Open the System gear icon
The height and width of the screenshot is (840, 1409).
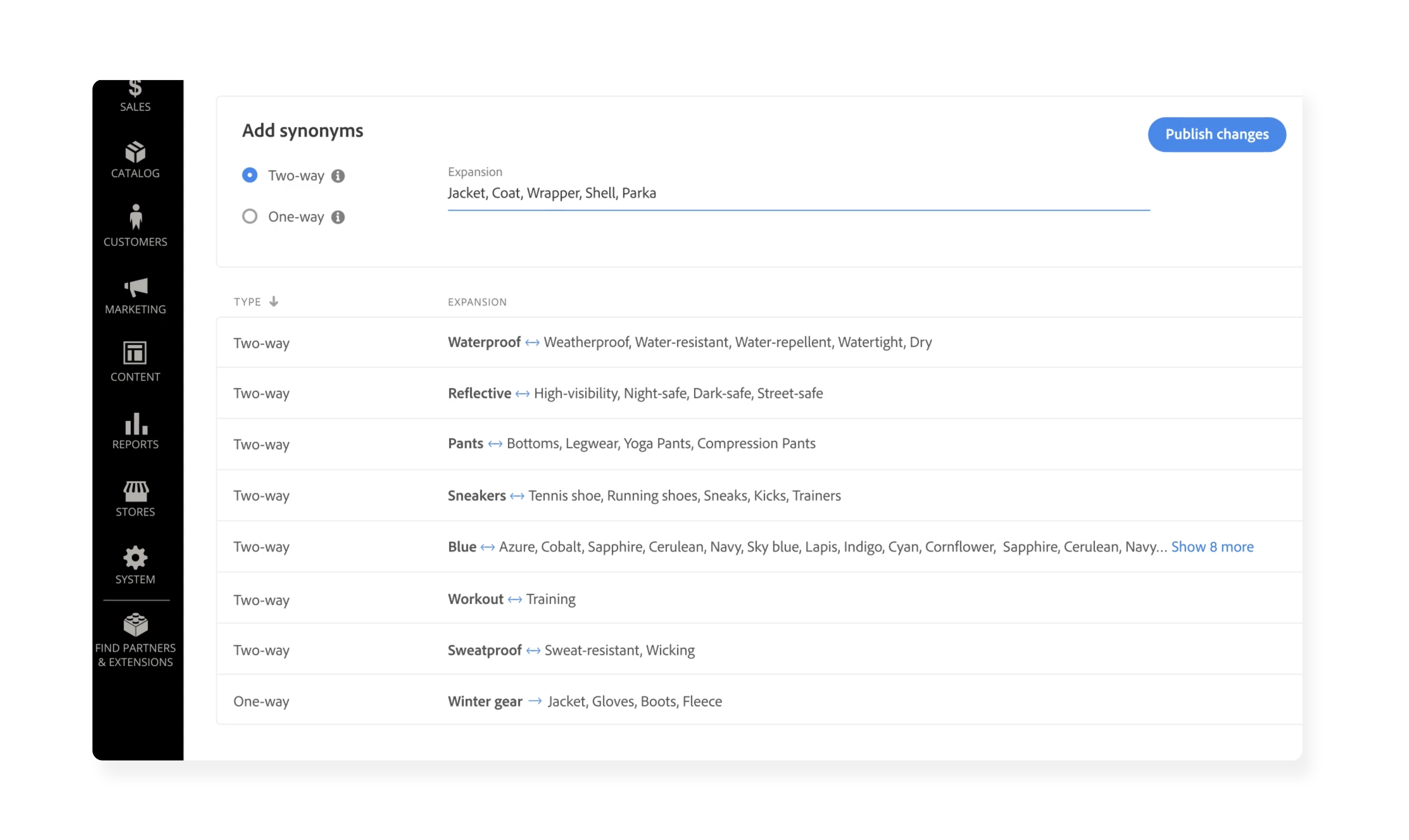(x=135, y=558)
